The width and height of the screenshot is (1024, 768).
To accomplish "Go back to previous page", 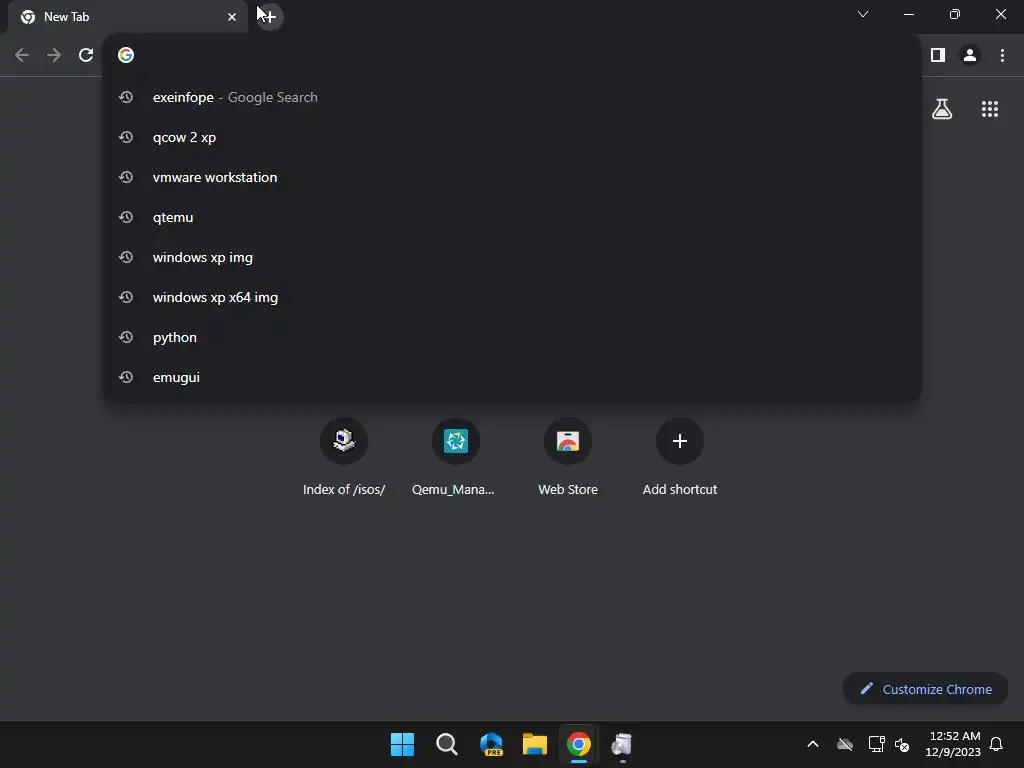I will click(x=22, y=56).
